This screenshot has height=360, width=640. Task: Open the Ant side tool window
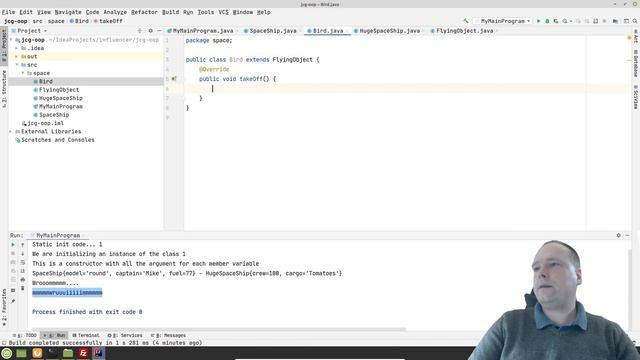pyautogui.click(x=636, y=37)
